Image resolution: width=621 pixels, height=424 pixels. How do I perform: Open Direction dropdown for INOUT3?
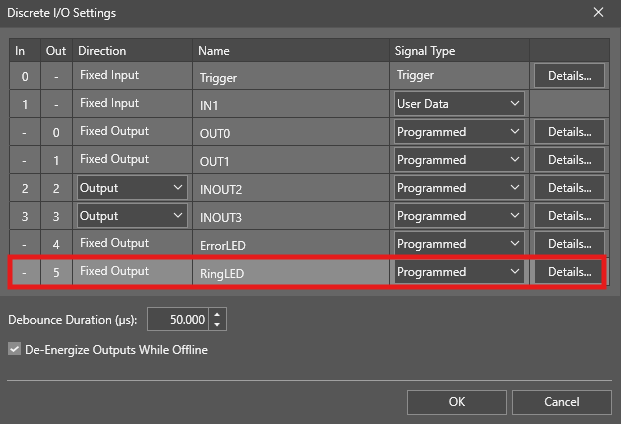click(x=132, y=216)
